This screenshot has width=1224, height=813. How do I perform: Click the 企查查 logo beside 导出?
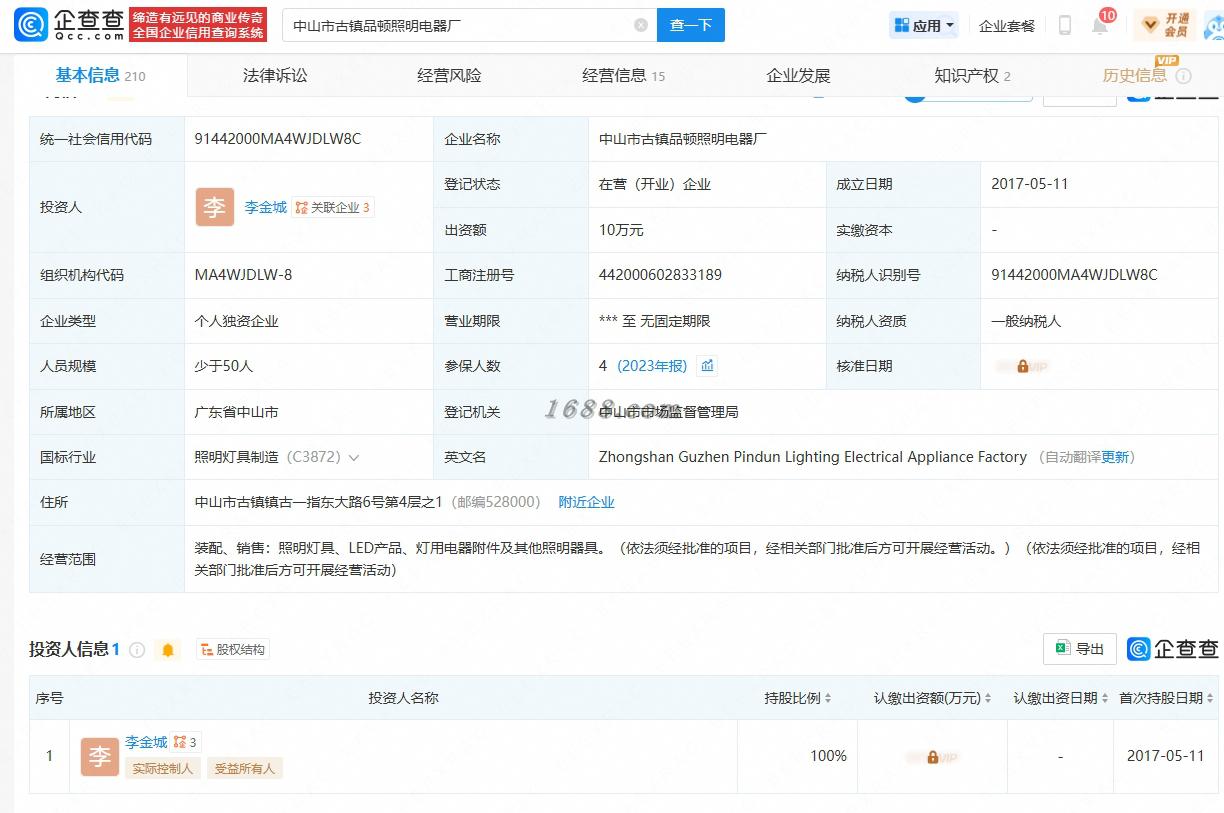click(x=1173, y=649)
